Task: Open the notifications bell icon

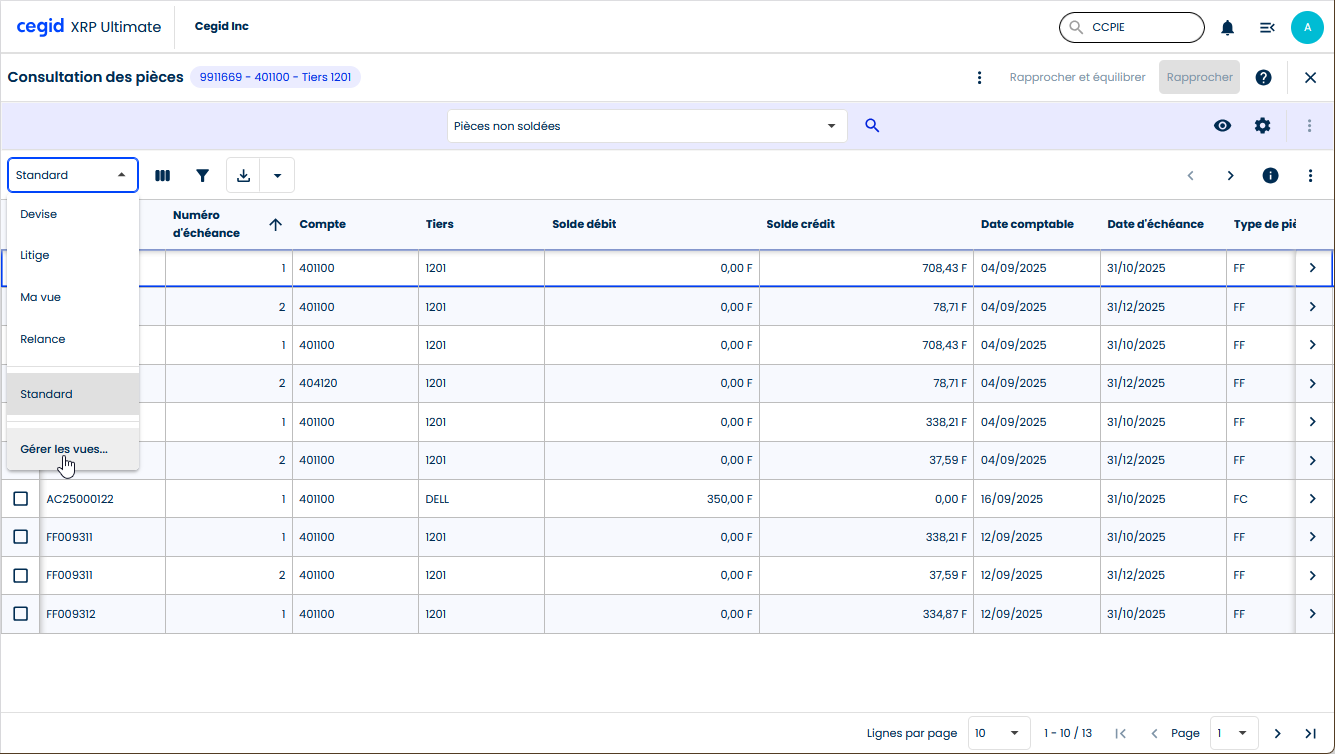Action: pos(1227,28)
